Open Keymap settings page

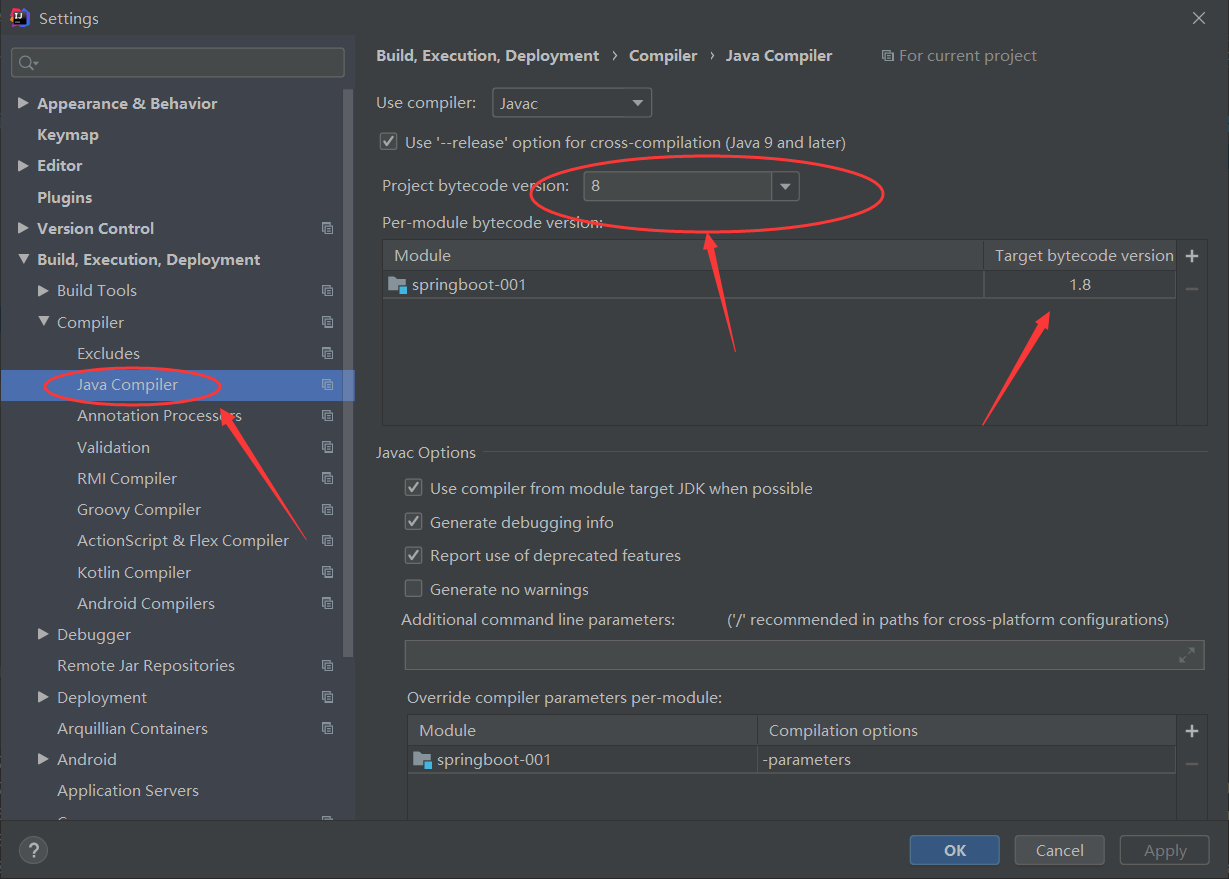click(68, 134)
